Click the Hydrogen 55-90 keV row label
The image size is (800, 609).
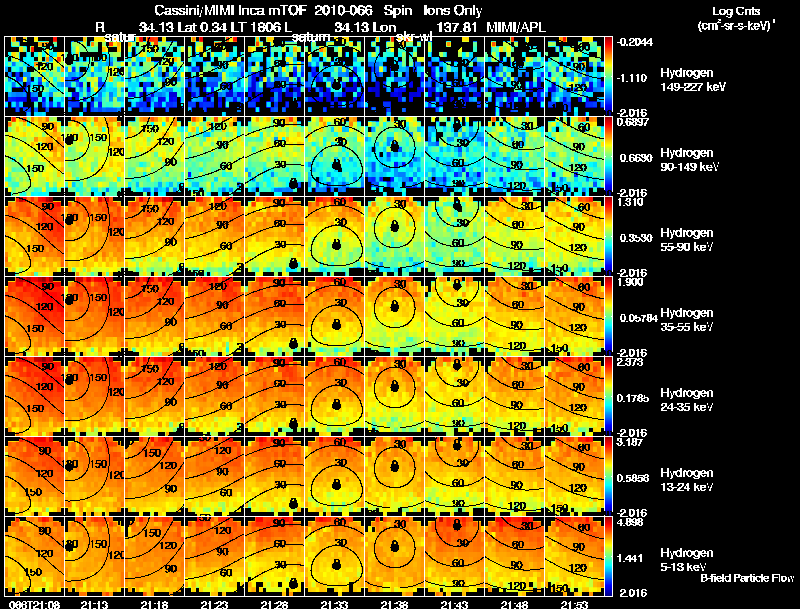click(687, 240)
